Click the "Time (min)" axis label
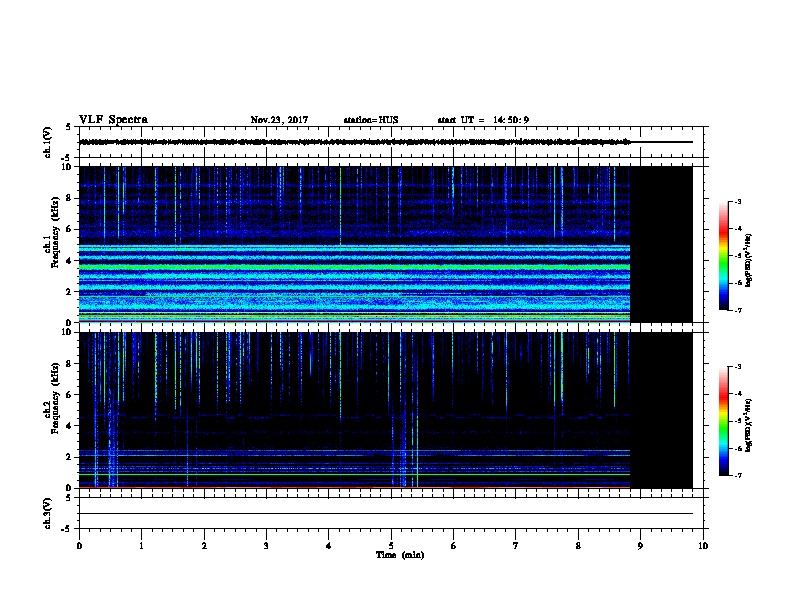This screenshot has width=792, height=612. 400,555
